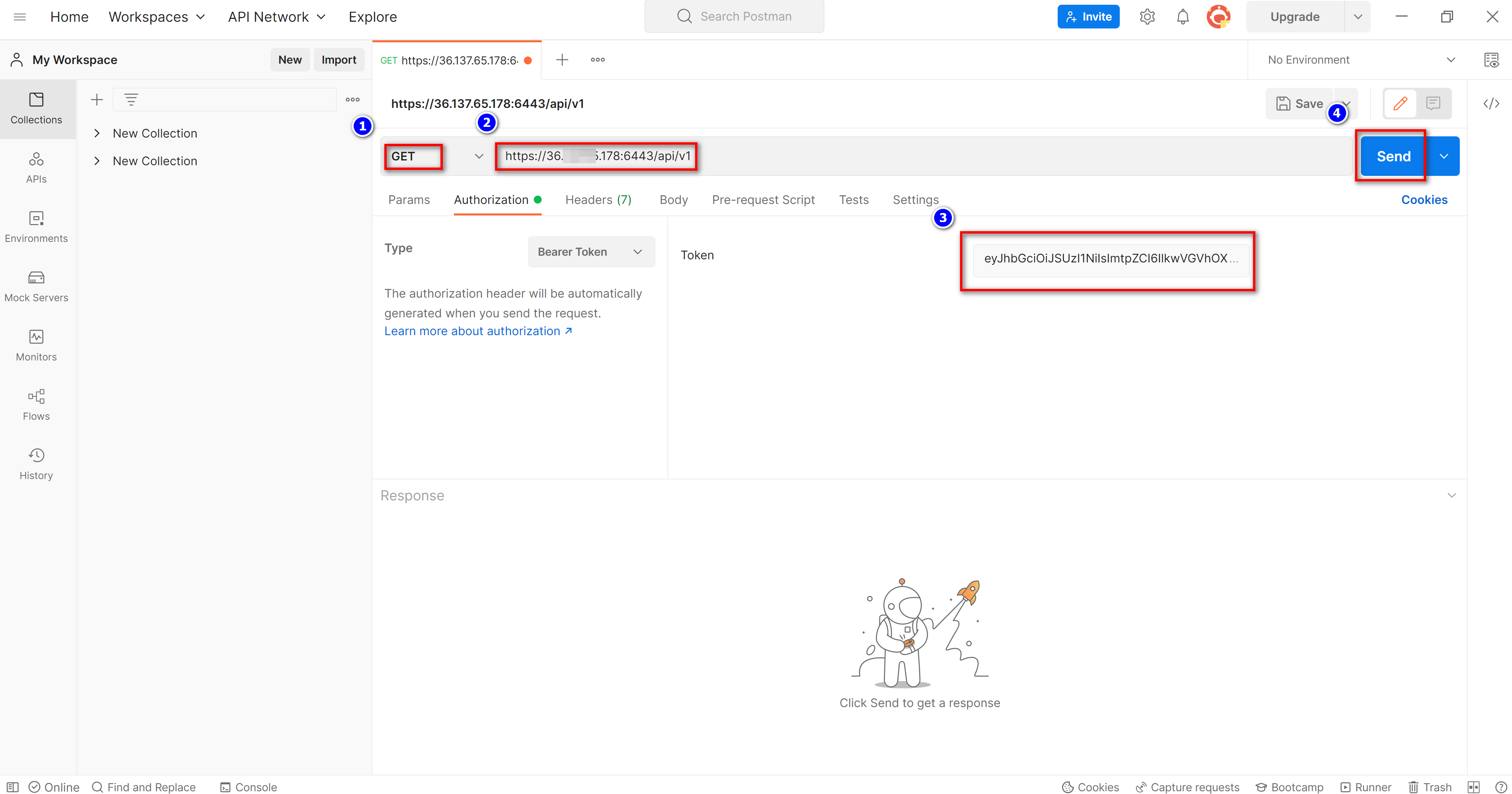Expand the first New Collection
1512x794 pixels.
[x=97, y=133]
